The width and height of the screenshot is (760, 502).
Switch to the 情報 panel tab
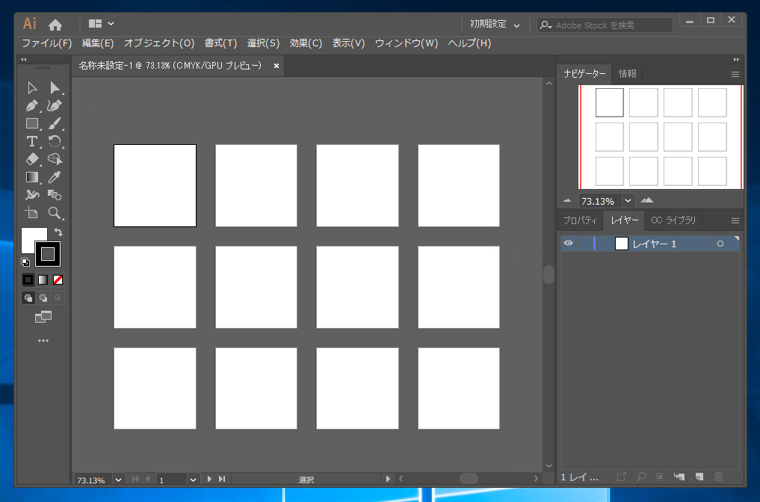pyautogui.click(x=627, y=74)
